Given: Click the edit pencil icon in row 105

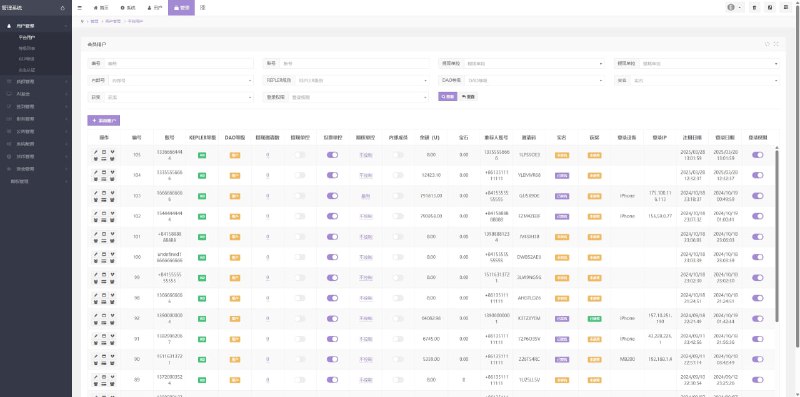Looking at the screenshot, I should click(95, 152).
